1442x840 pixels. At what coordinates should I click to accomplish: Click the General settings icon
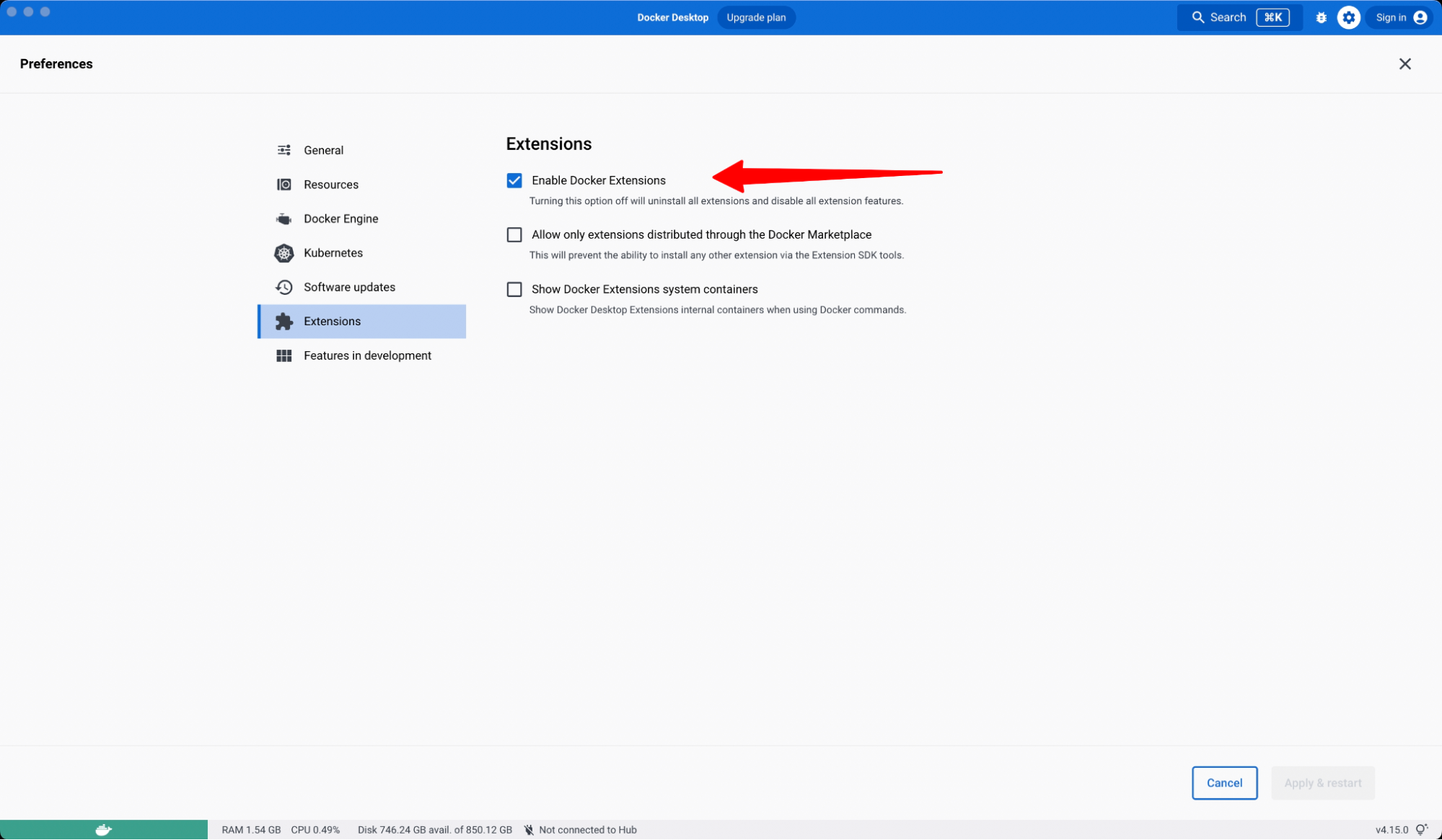coord(285,150)
